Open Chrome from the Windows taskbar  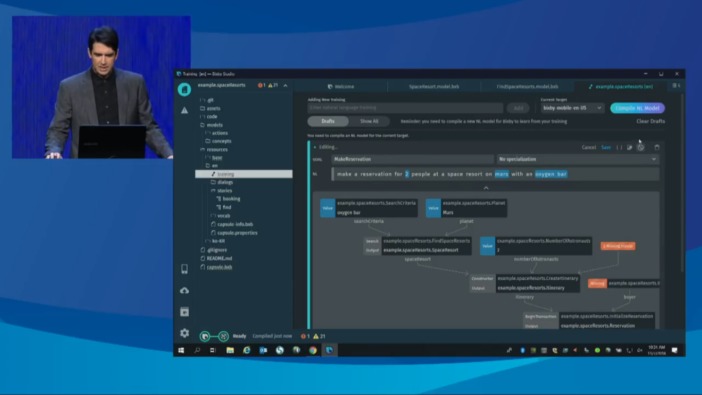[x=313, y=350]
